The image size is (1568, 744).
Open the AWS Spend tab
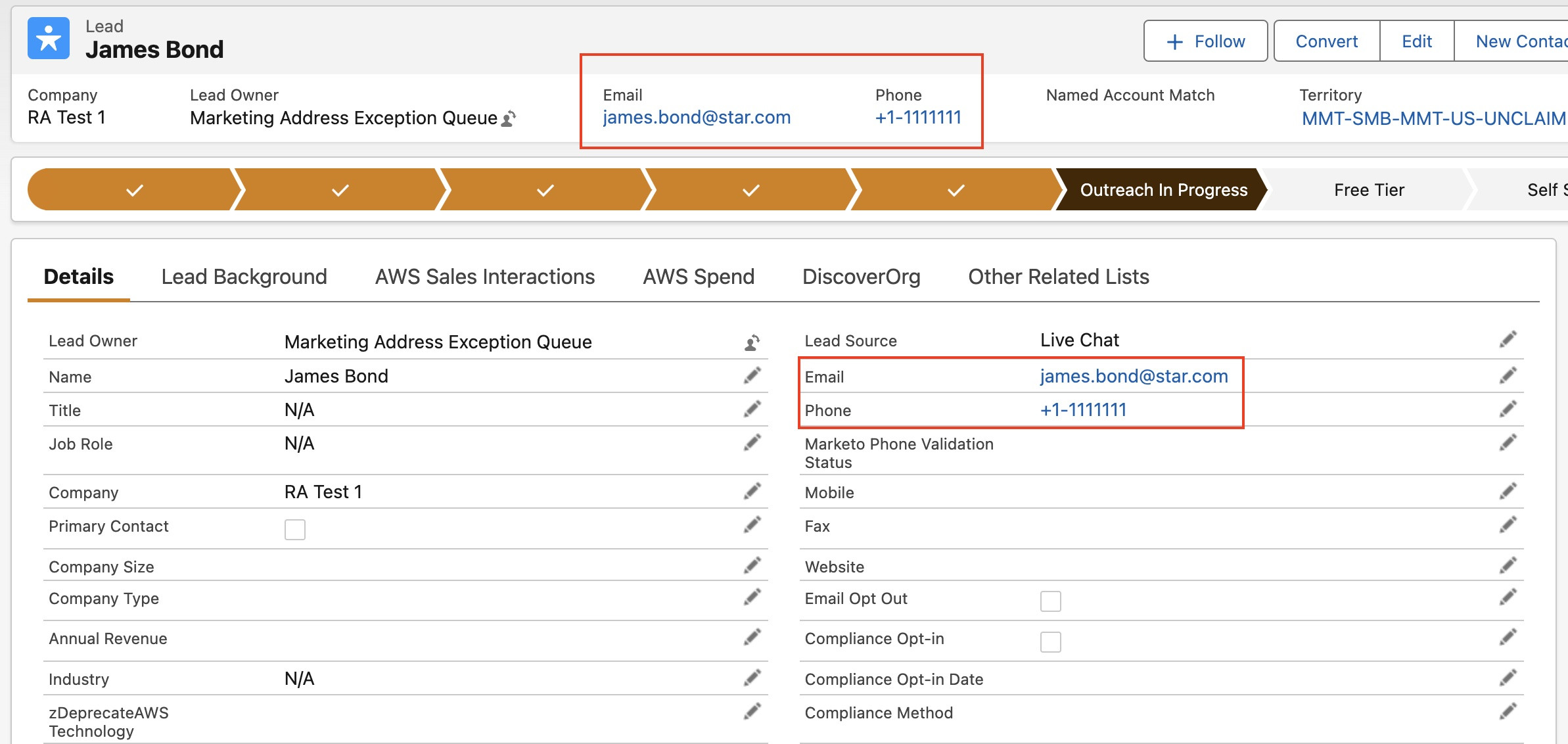point(699,277)
